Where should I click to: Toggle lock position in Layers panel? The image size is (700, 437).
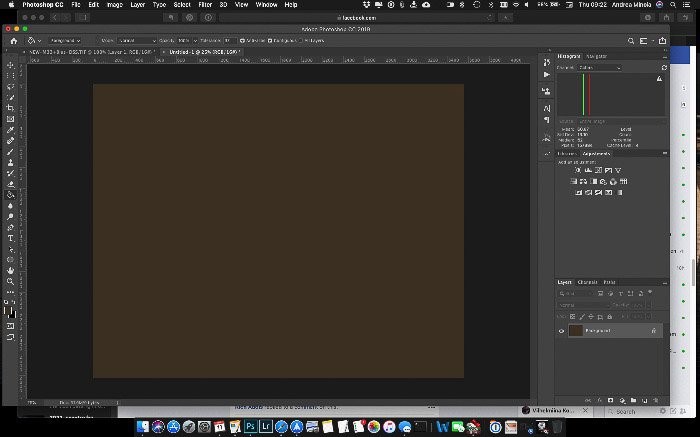591,316
